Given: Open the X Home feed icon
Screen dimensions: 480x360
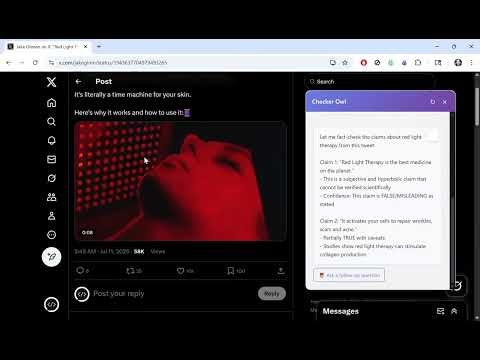Looking at the screenshot, I should pyautogui.click(x=51, y=103).
